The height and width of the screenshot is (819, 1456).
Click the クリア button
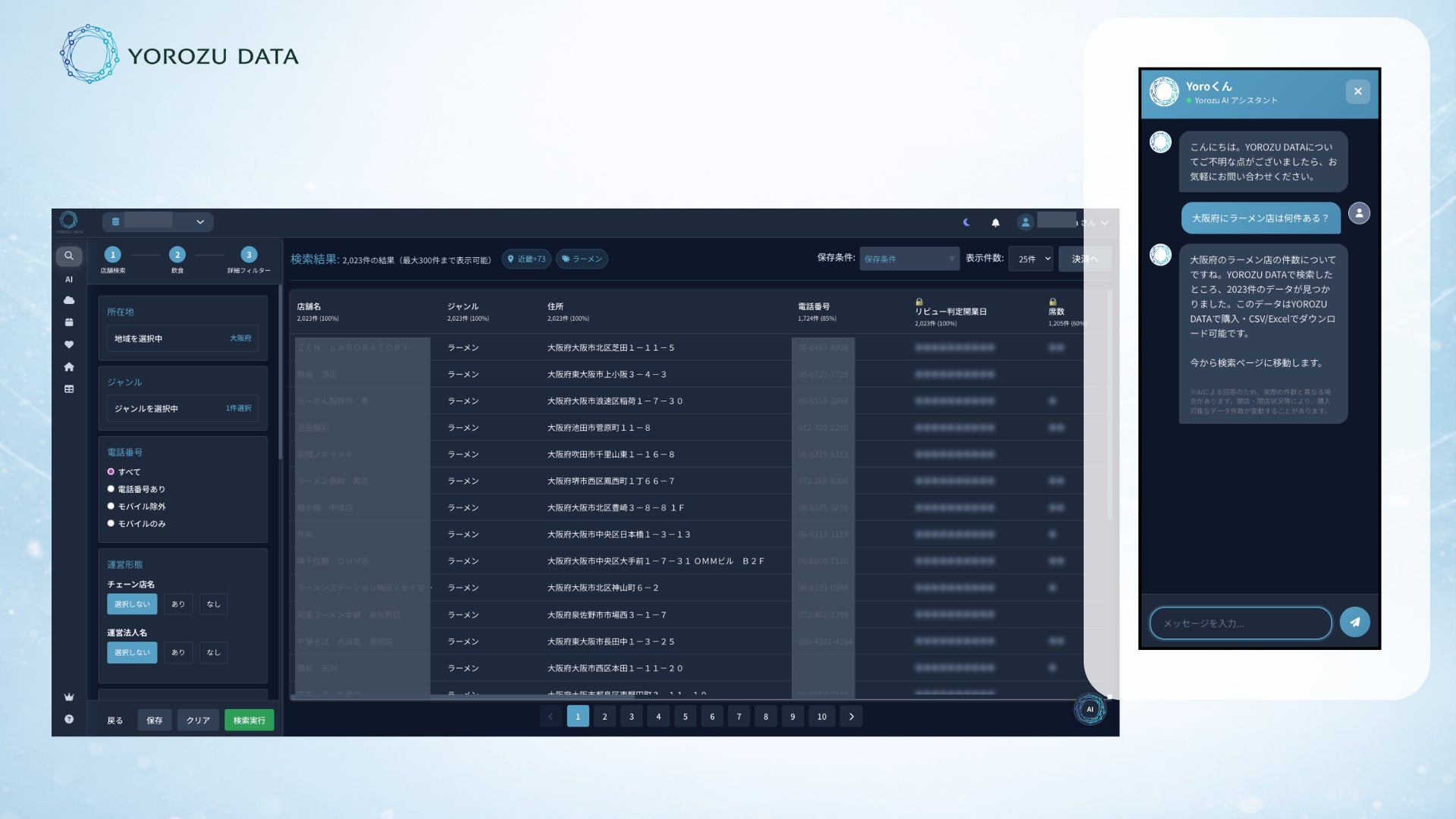coord(198,720)
